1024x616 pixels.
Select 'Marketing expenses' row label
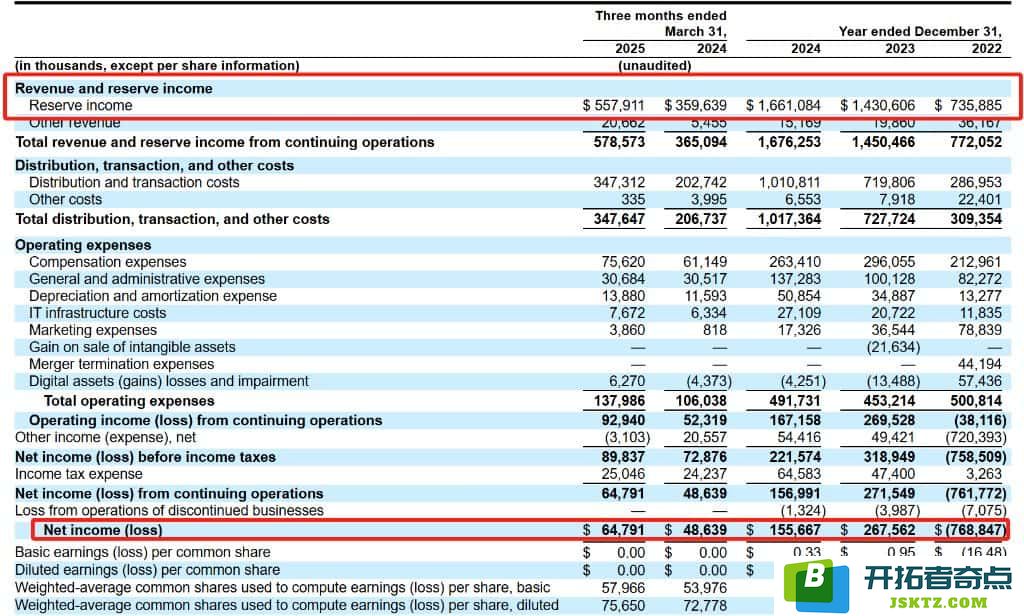point(93,330)
